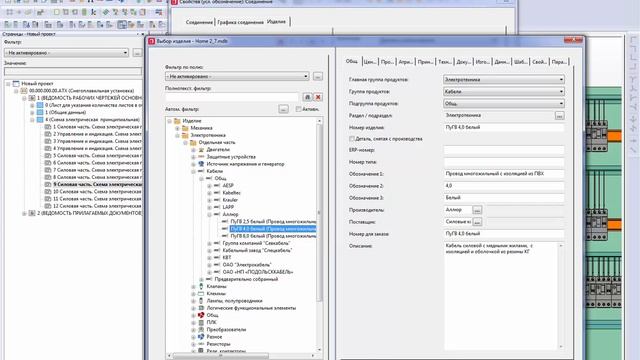Viewport: 640px width, 360px height.
Task: Click ellipsis button next to Автом. фильтр
Action: click(x=283, y=109)
